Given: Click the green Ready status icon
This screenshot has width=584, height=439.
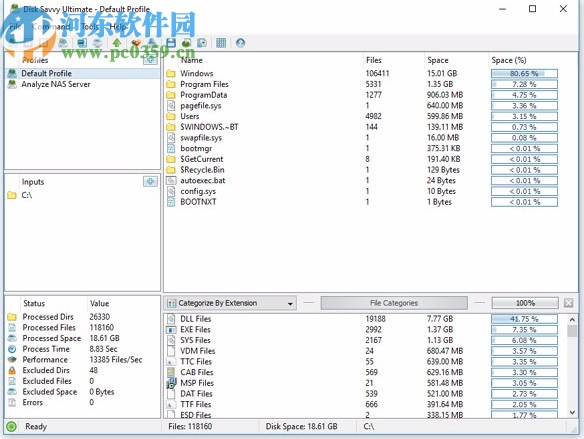Looking at the screenshot, I should click(x=12, y=427).
